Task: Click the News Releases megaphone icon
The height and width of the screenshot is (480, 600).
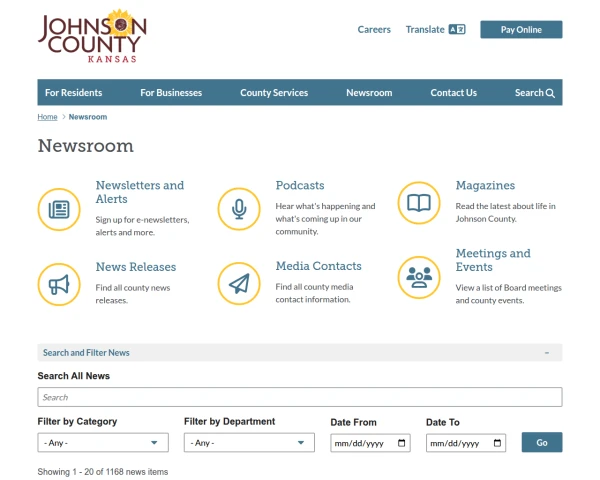Action: [x=59, y=284]
